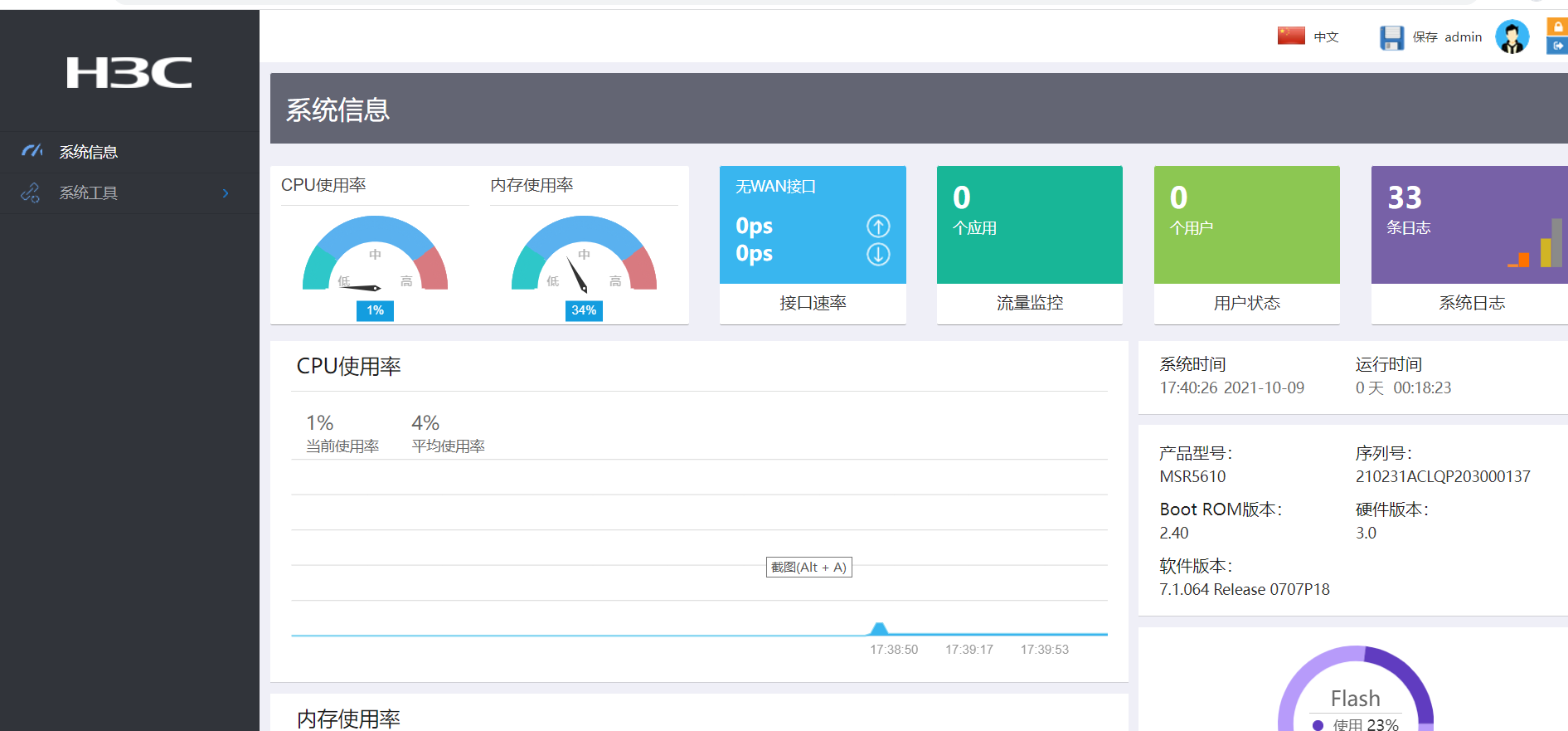
Task: Switch language via 中文 label
Action: pos(1327,37)
